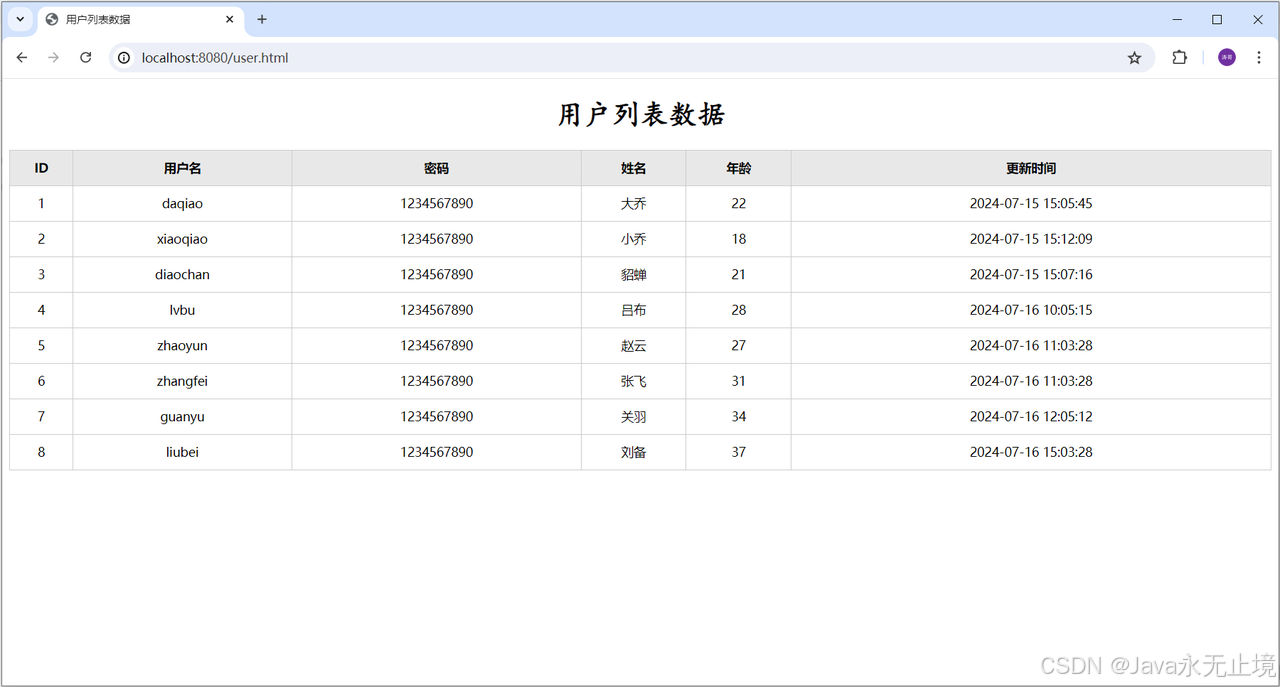Image resolution: width=1280 pixels, height=687 pixels.
Task: Click the name cell 大乔
Action: (x=634, y=204)
